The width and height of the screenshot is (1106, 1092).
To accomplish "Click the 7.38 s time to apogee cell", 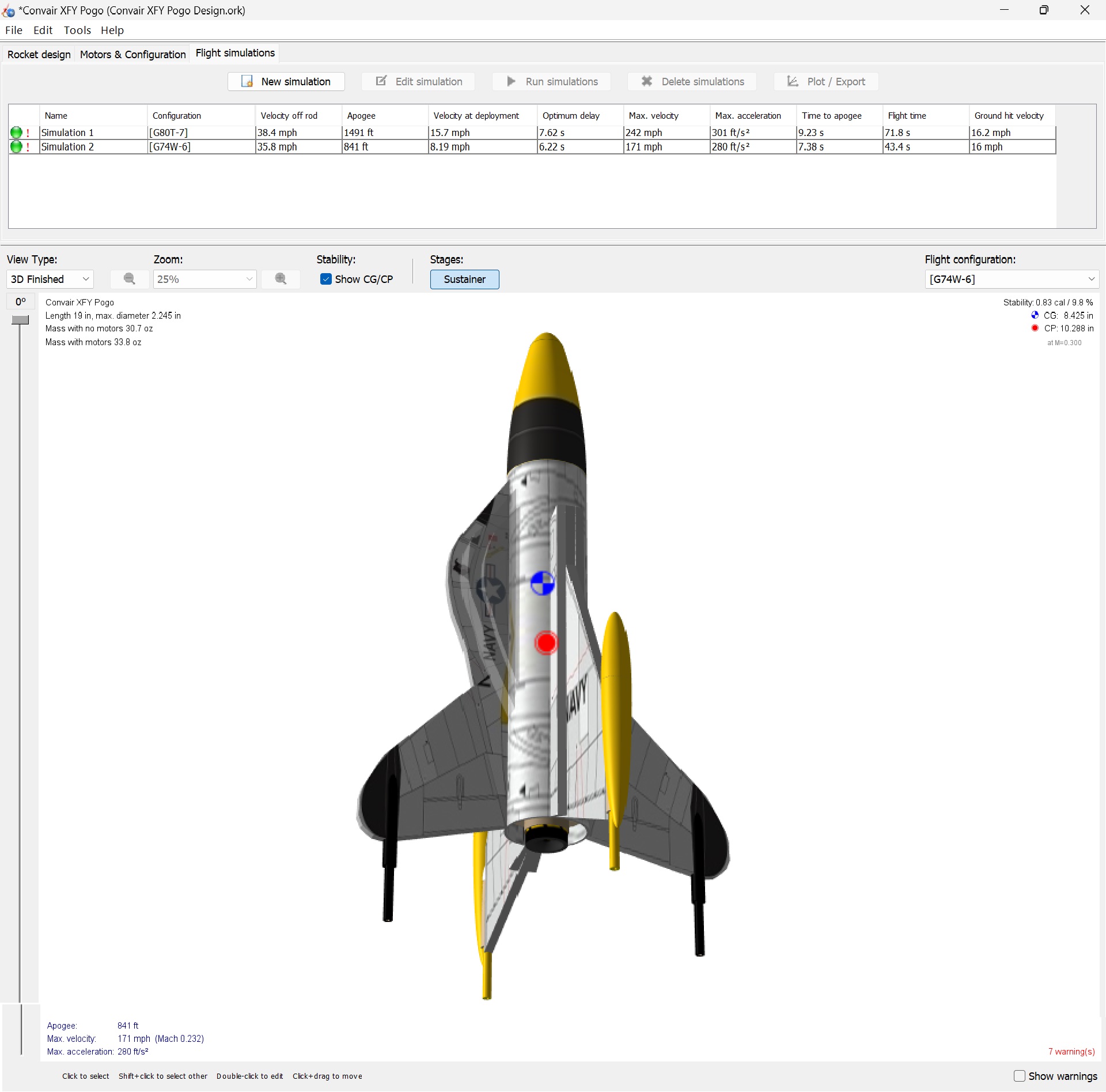I will point(839,147).
